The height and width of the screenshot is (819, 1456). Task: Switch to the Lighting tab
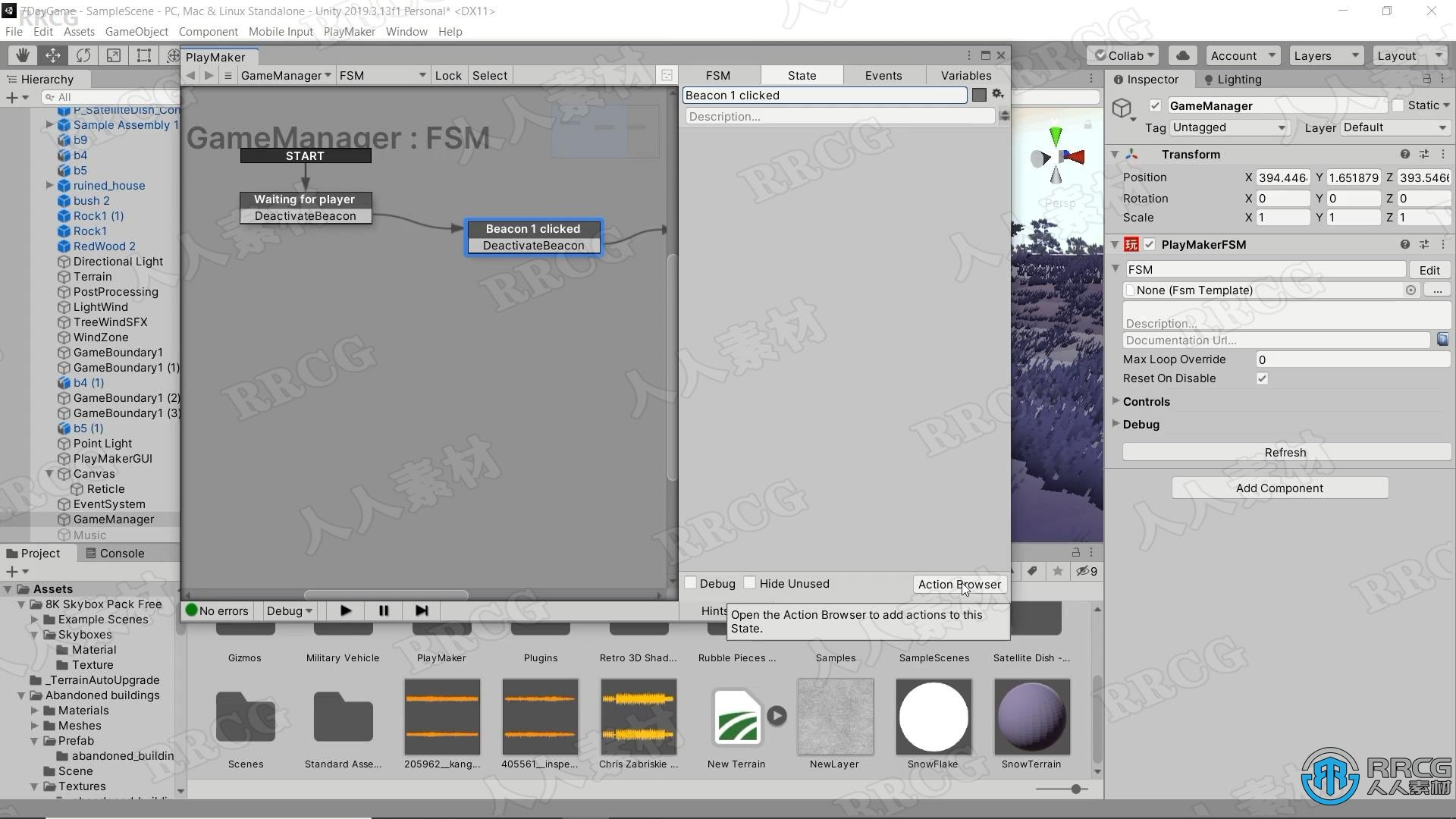click(x=1232, y=79)
